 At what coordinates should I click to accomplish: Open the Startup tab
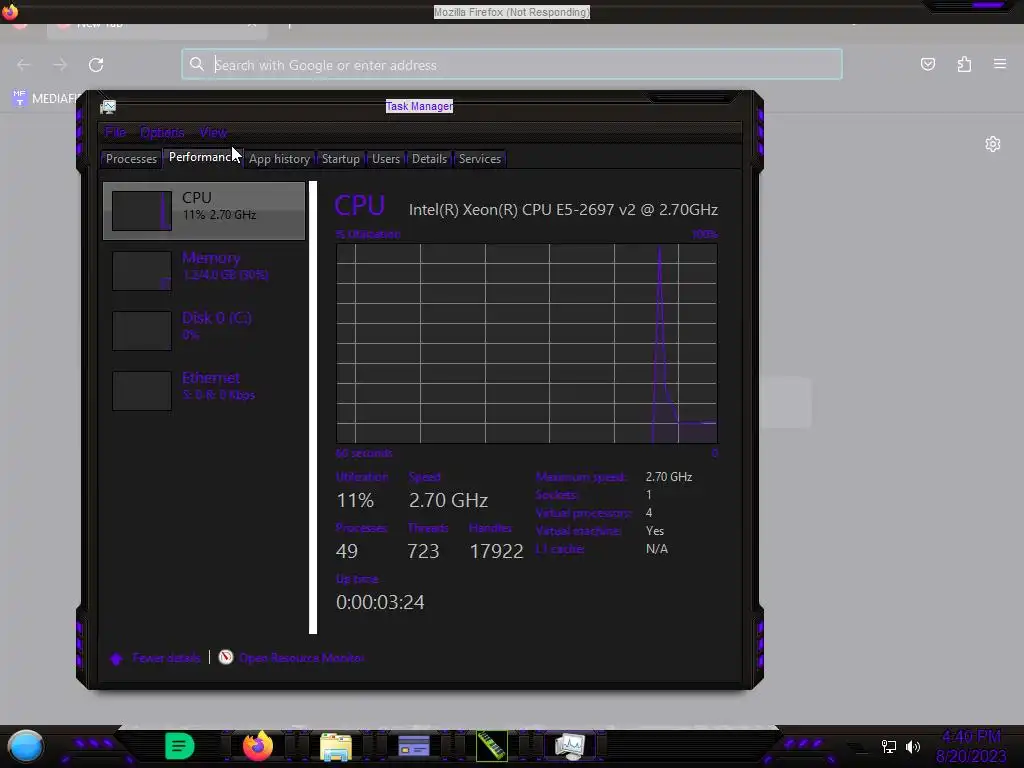(340, 159)
